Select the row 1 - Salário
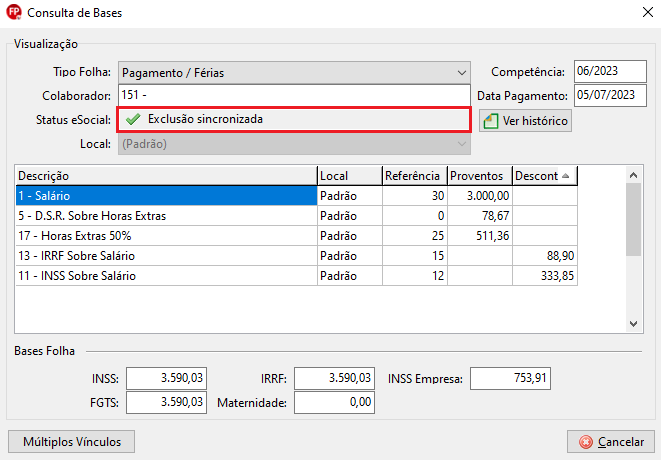Viewport: 661px width, 460px height. tap(296, 196)
